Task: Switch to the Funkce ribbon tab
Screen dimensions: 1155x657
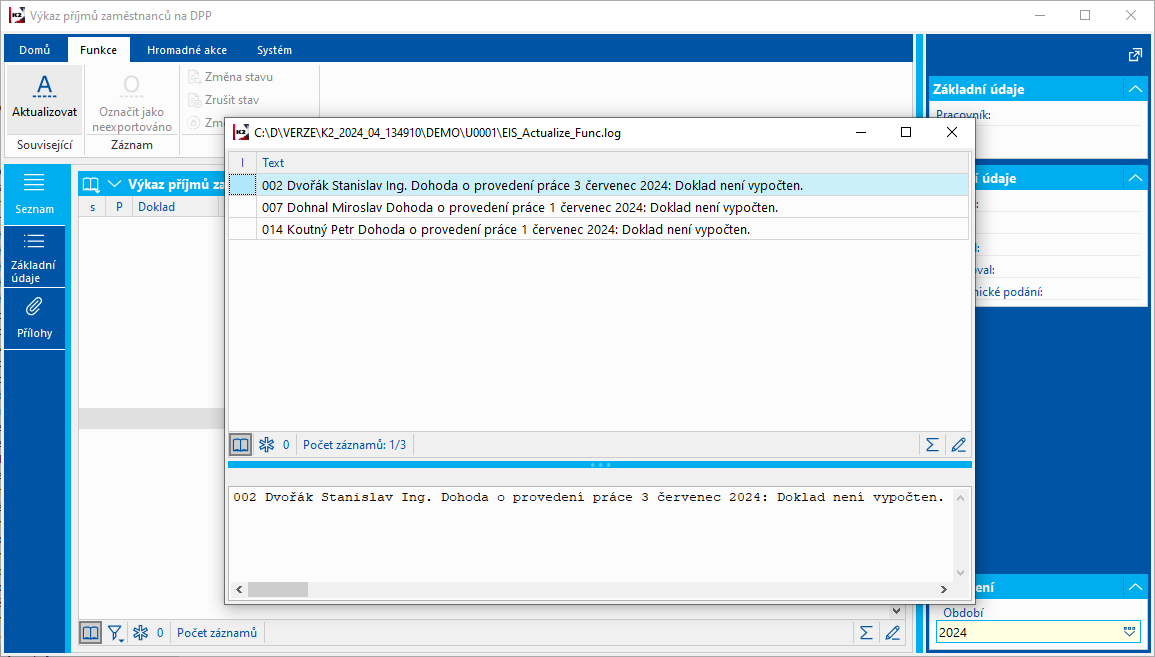Action: coord(99,50)
